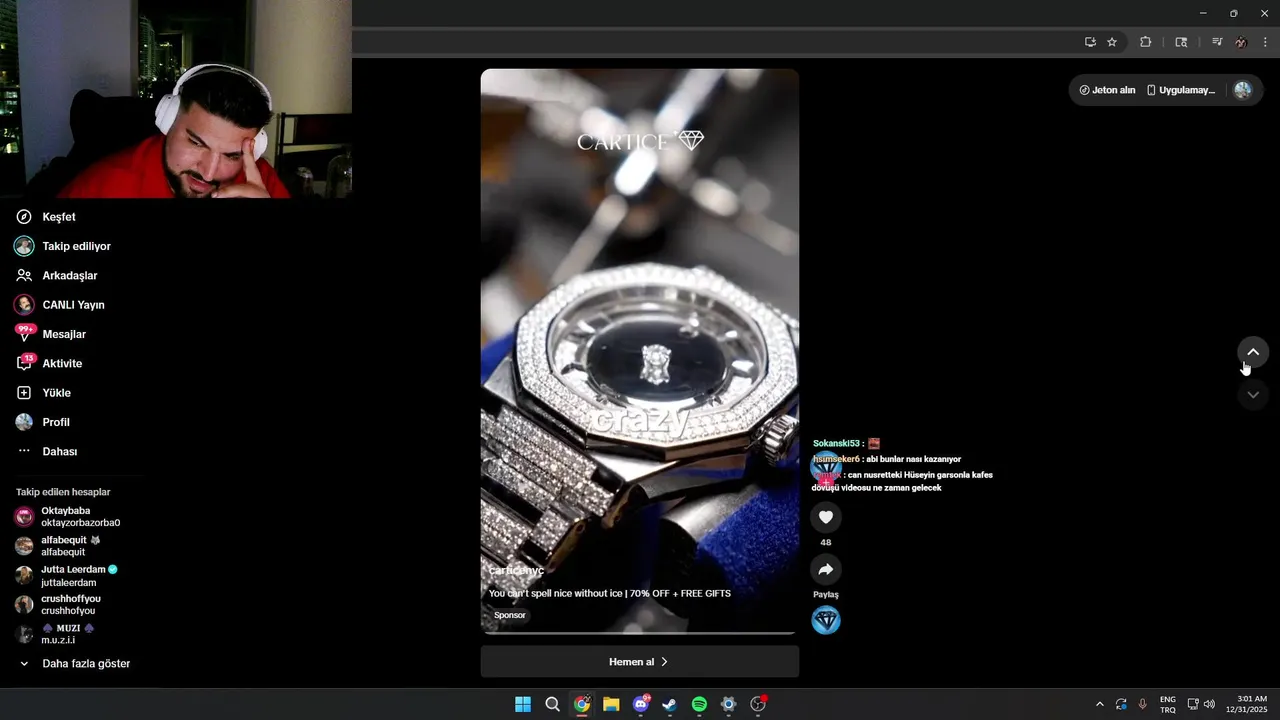Click Sponsor label on the video
The height and width of the screenshot is (720, 1280).
point(510,615)
